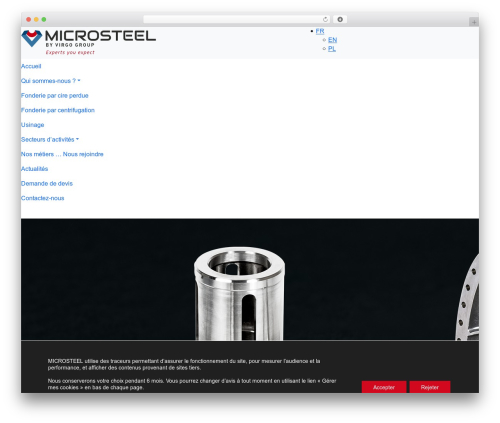Click the steel cylinder hero image
The image size is (500, 423).
pyautogui.click(x=239, y=293)
